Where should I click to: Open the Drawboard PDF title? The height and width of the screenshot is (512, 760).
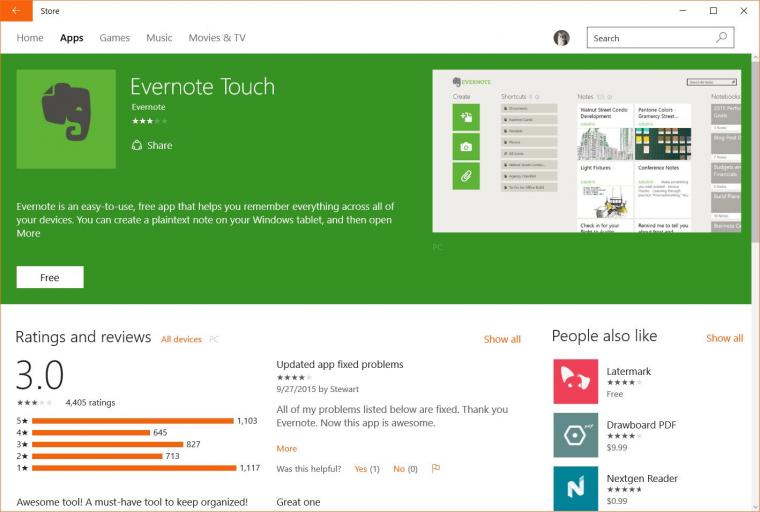641,425
